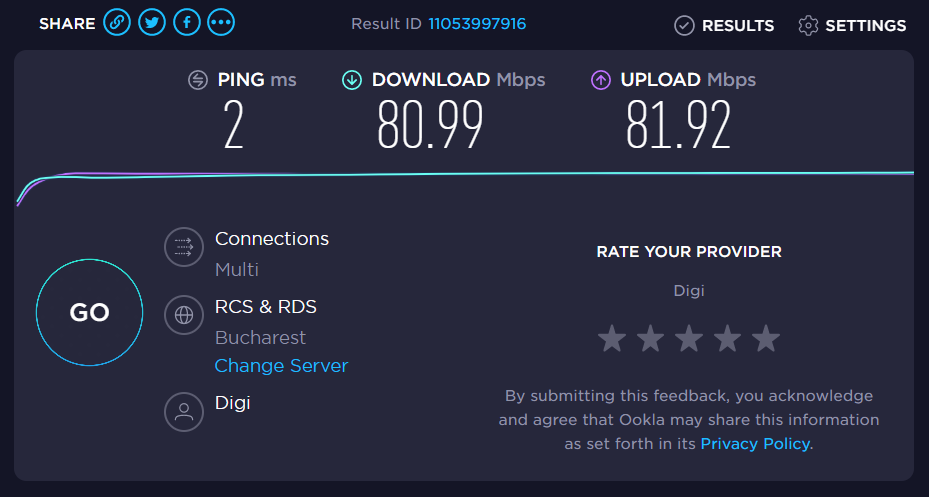Click the Change Server link
This screenshot has width=929, height=497.
pos(281,366)
